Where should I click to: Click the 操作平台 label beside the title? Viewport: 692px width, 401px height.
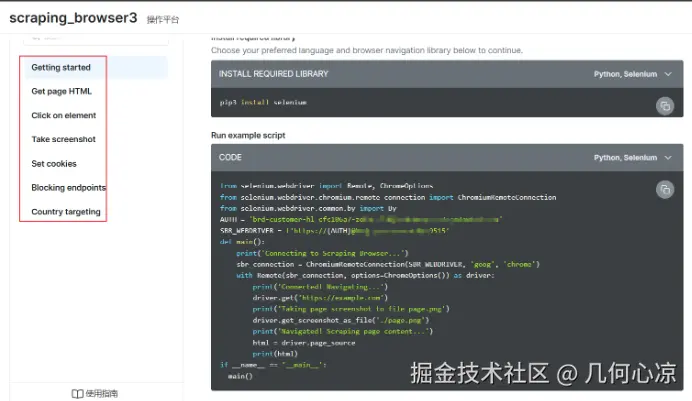tap(163, 19)
